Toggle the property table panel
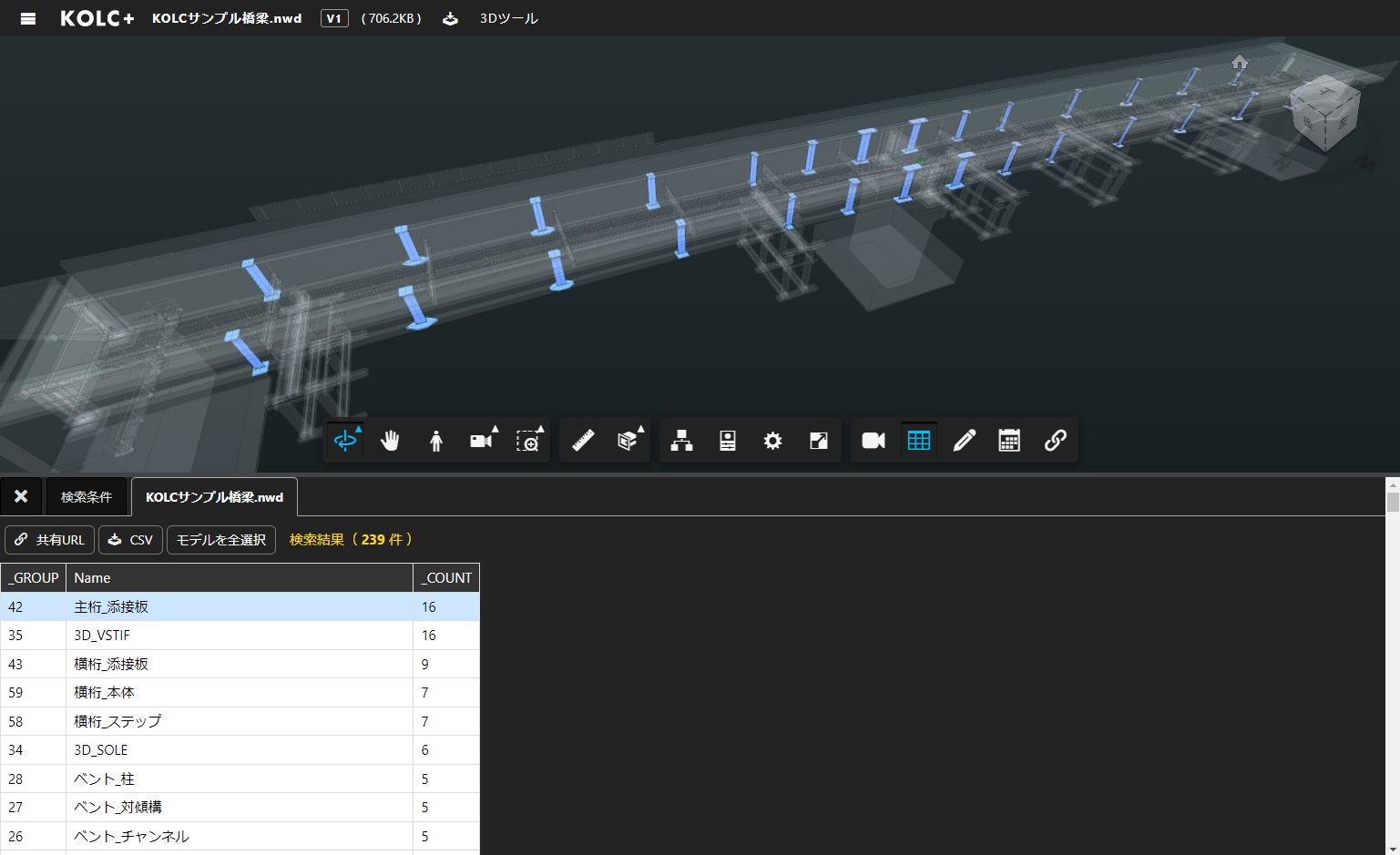Screen dimensions: 1400x855 [918, 441]
